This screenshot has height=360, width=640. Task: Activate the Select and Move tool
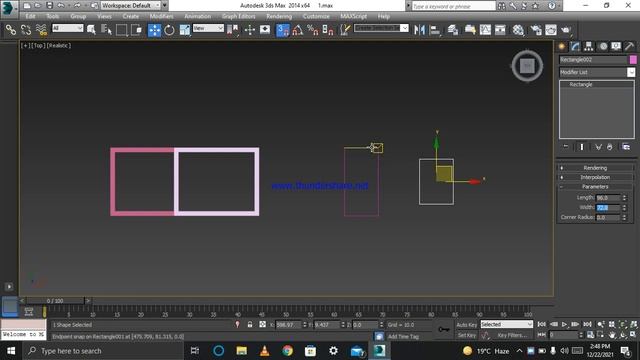pos(154,30)
